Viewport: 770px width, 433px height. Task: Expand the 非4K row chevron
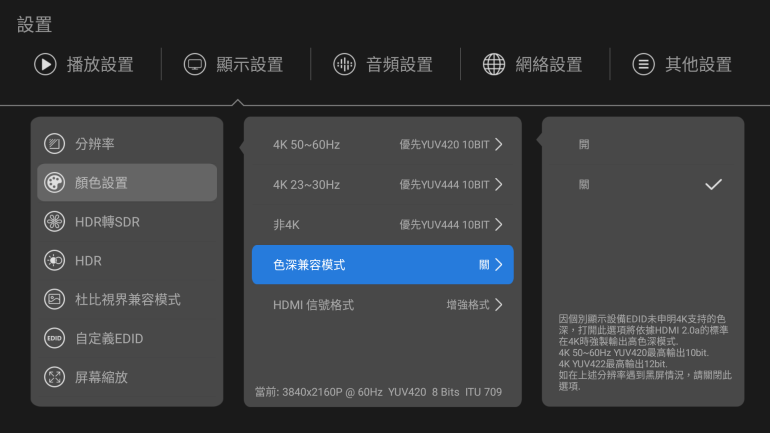[x=499, y=224]
